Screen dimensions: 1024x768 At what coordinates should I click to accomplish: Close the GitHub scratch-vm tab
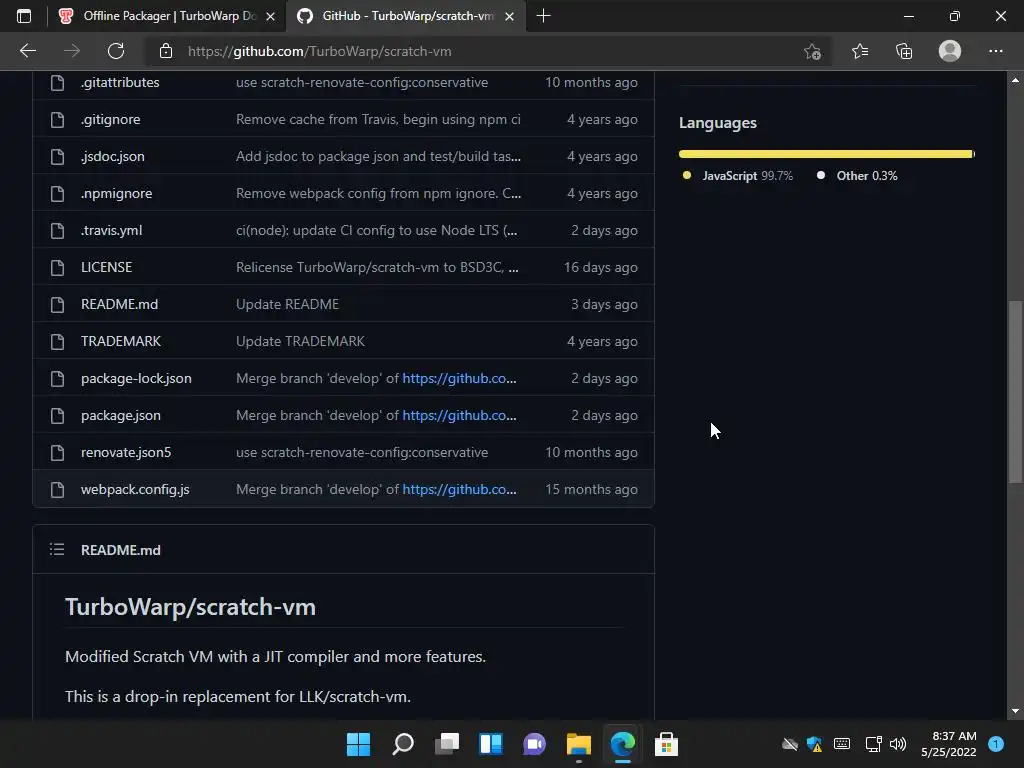tap(509, 16)
